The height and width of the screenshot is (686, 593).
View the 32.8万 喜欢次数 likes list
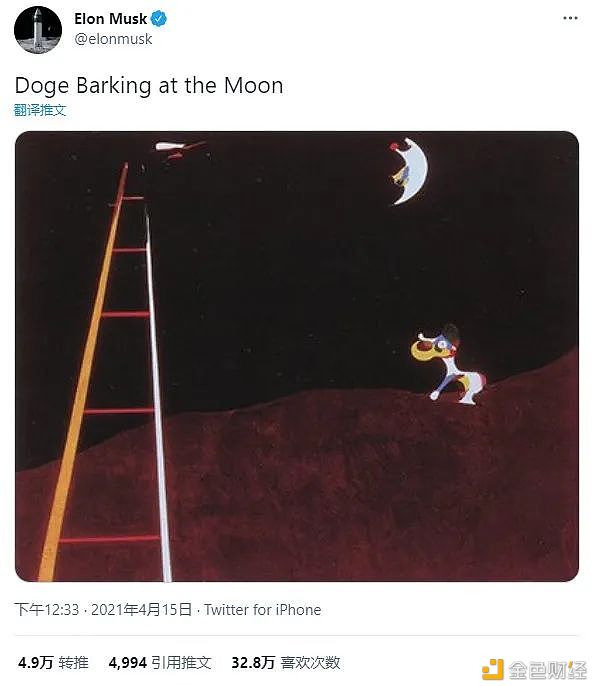pyautogui.click(x=286, y=662)
